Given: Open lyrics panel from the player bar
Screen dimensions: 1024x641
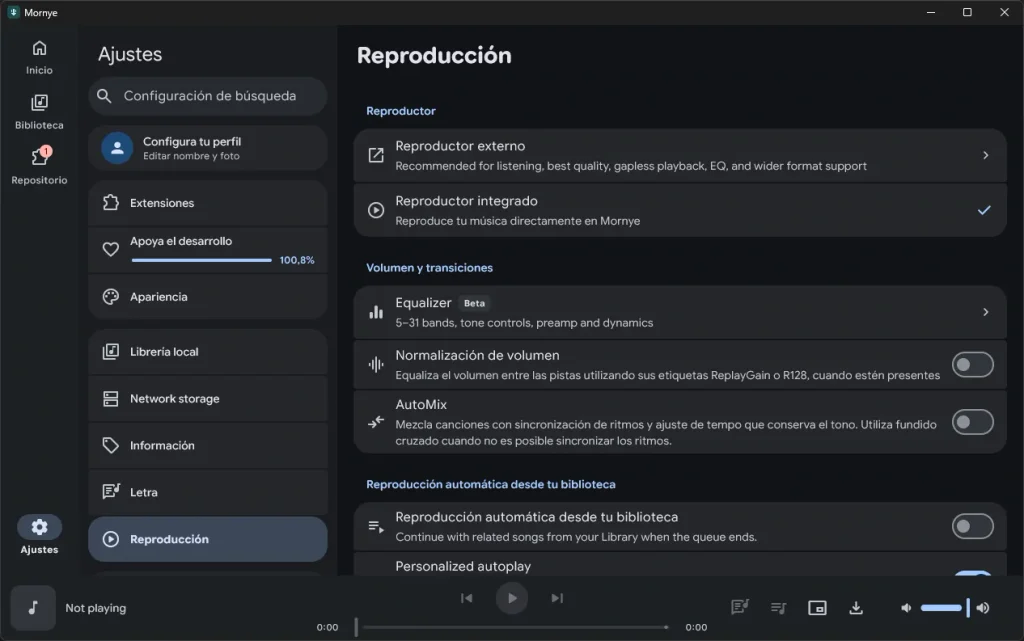Looking at the screenshot, I should [739, 608].
